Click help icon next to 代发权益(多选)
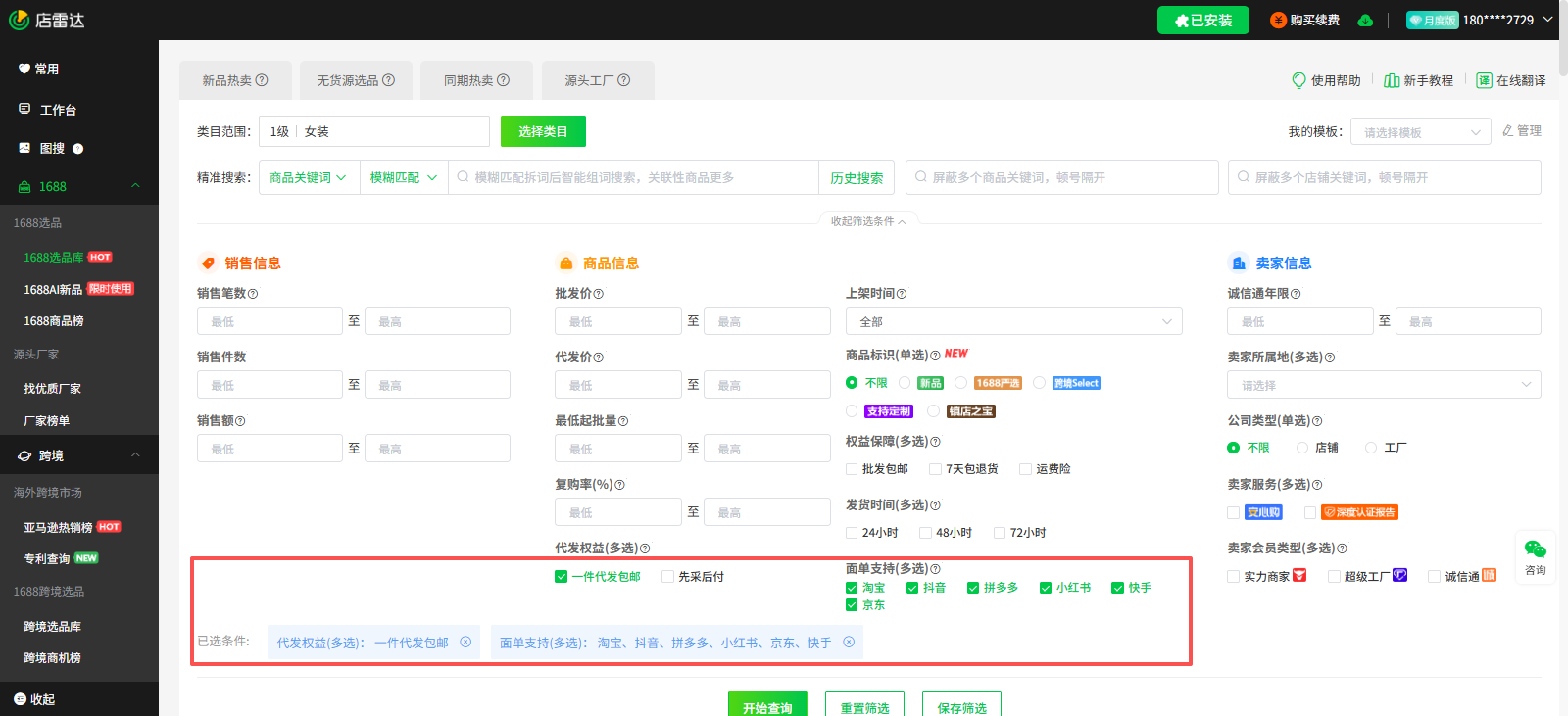The height and width of the screenshot is (716, 1568). pos(645,549)
